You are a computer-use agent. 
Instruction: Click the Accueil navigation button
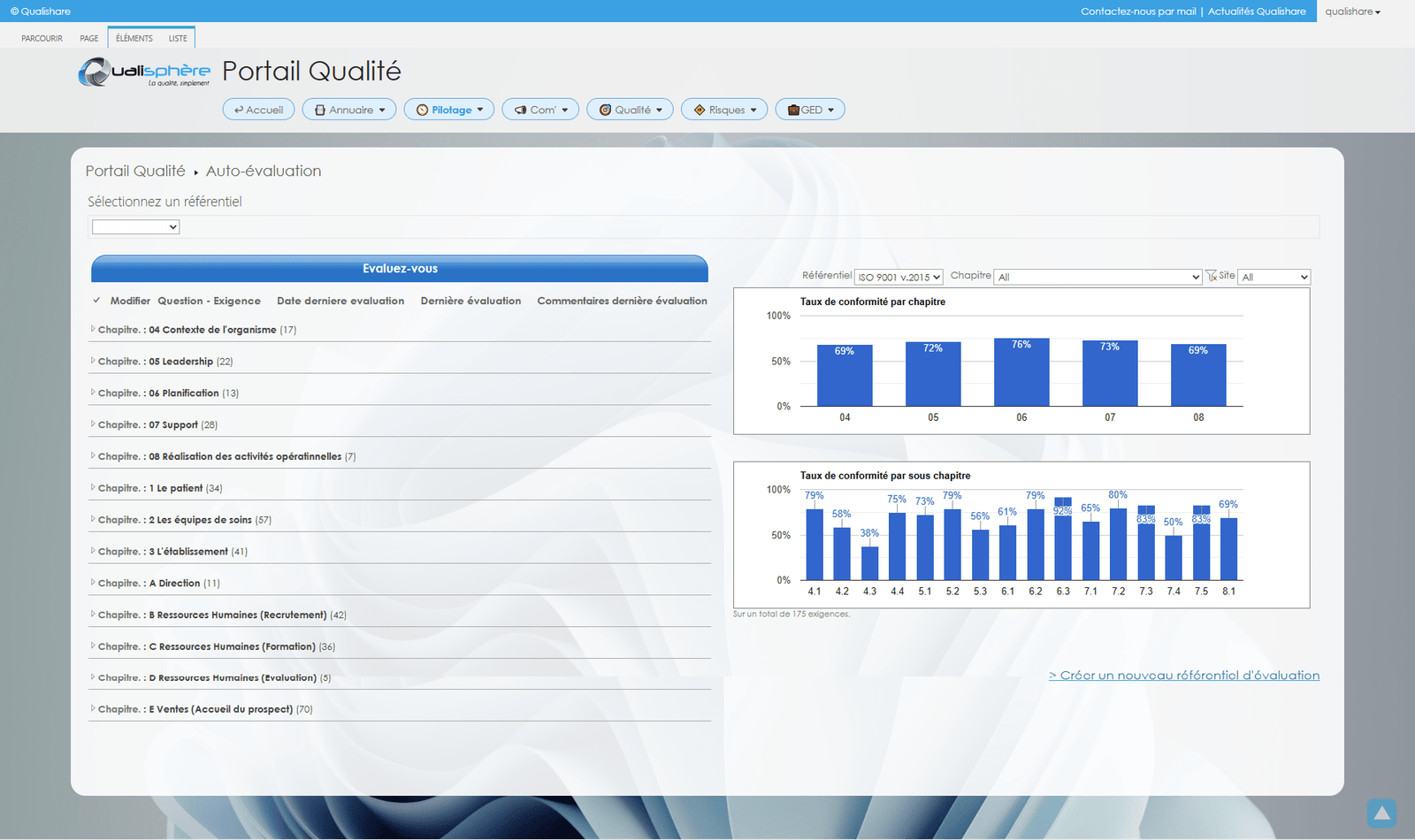[259, 110]
